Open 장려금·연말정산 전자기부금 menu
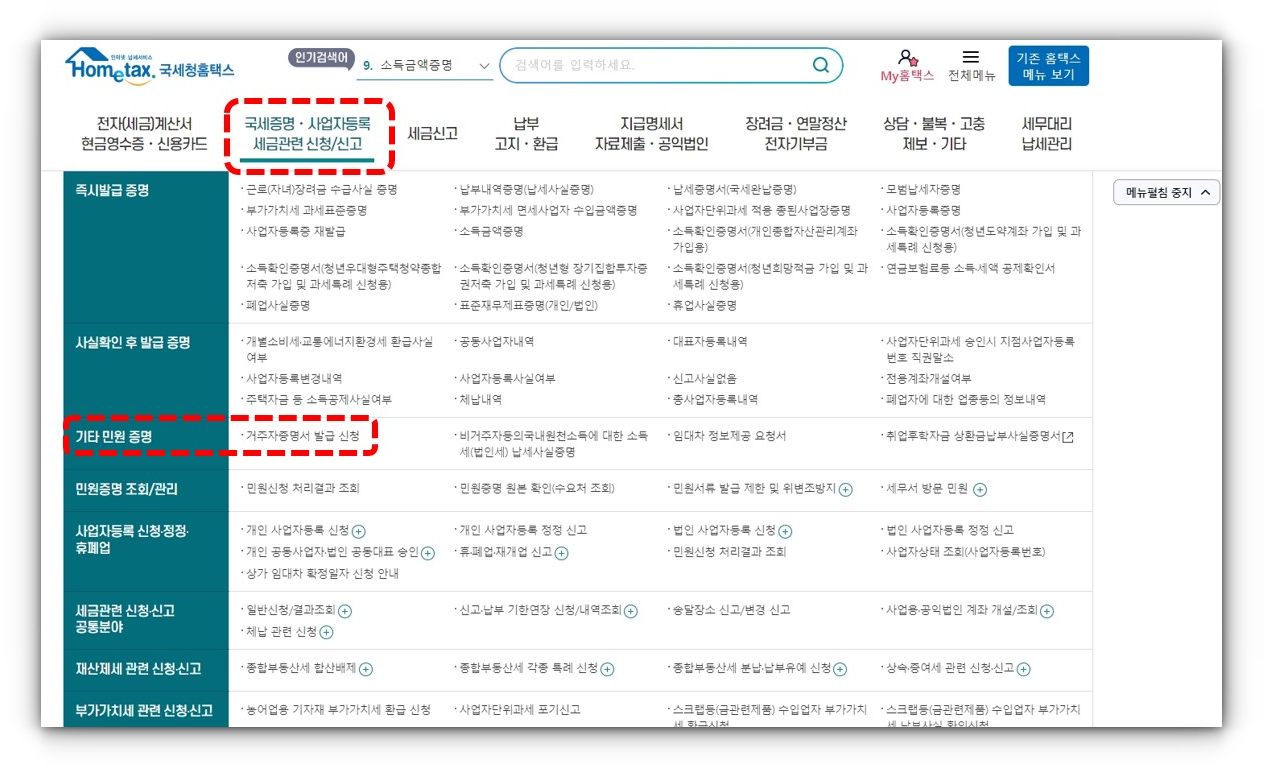 tap(796, 134)
